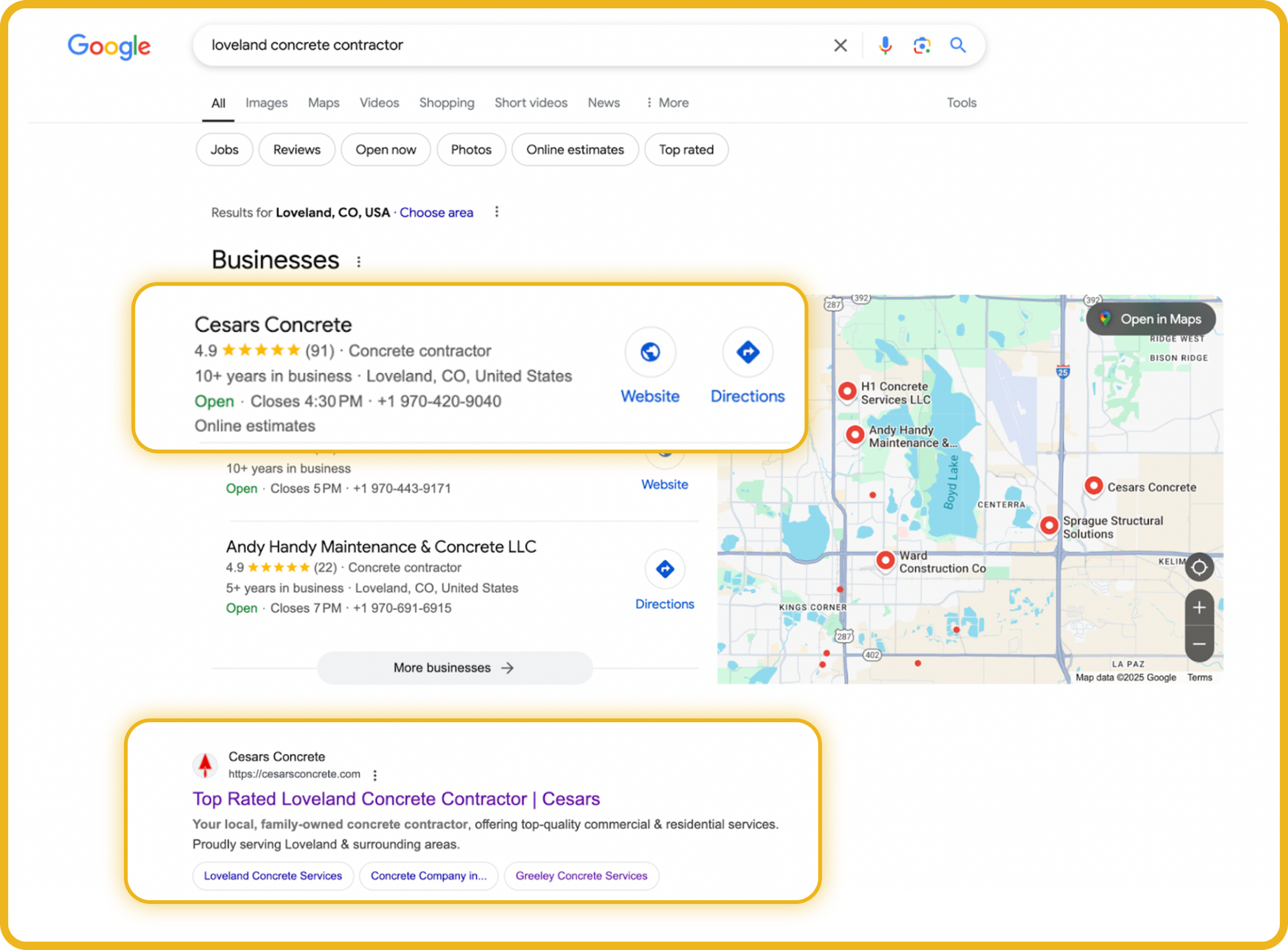The image size is (1288, 950).
Task: Click the Cesars Concrete business listing title
Action: (x=273, y=325)
